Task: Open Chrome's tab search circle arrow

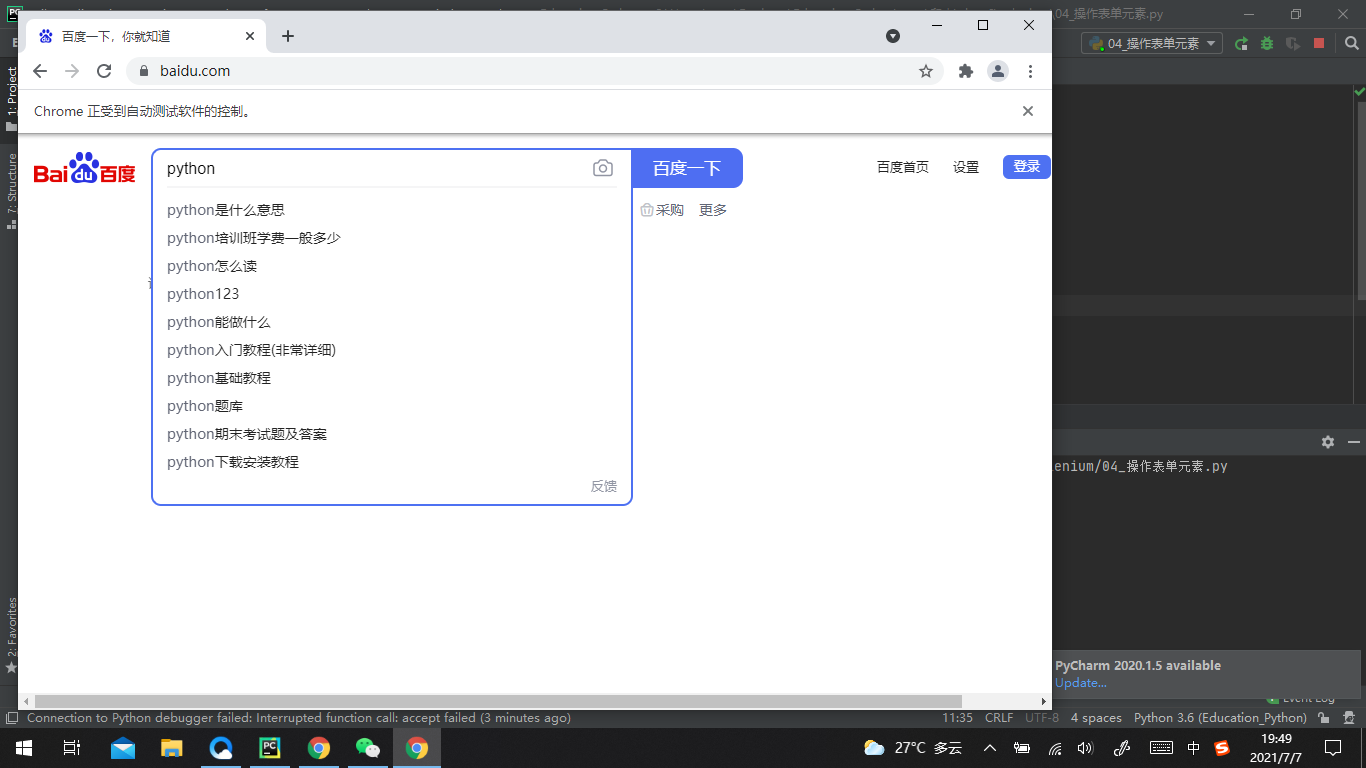Action: 892,35
